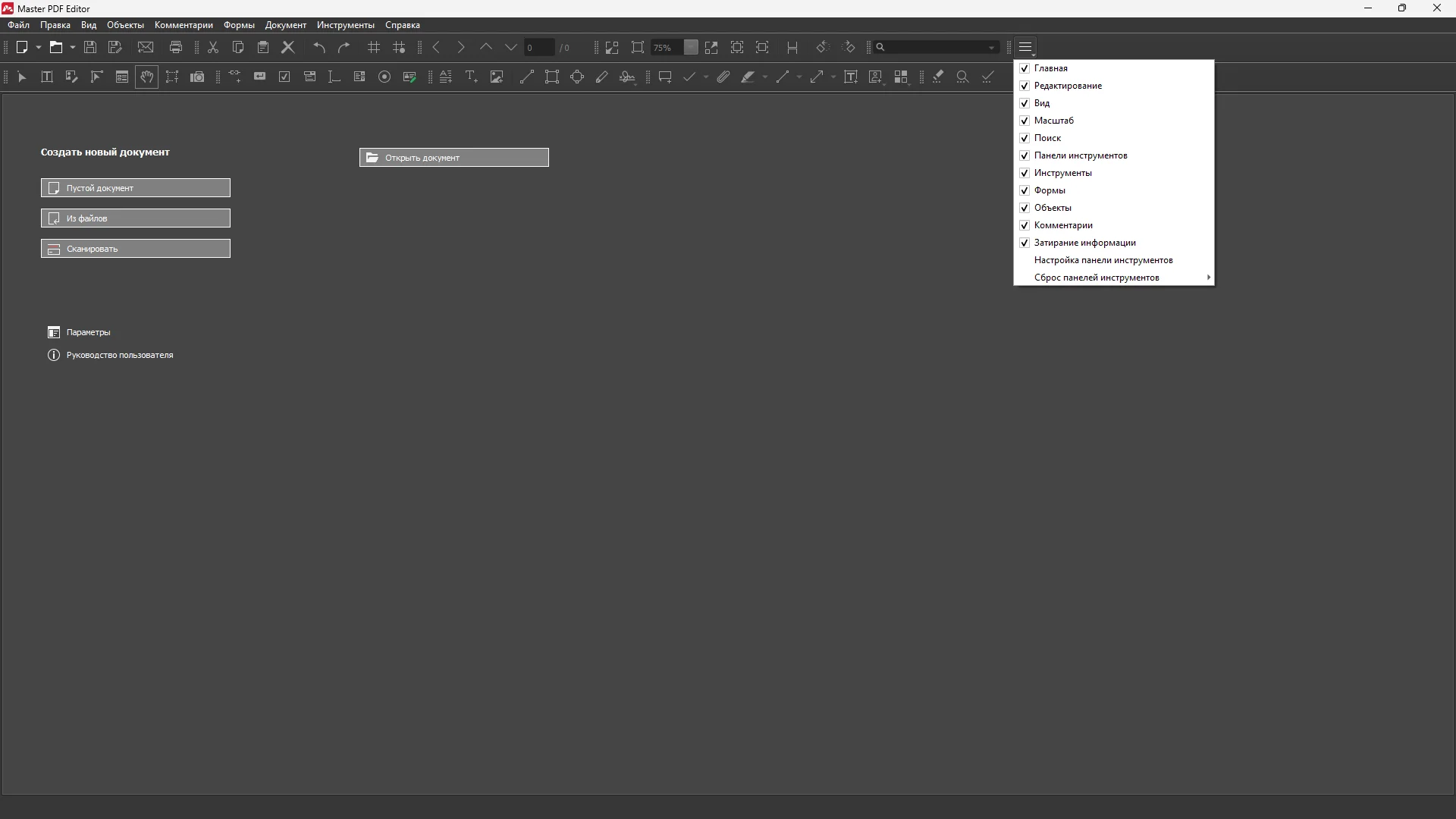Viewport: 1456px width, 819px height.
Task: Click the Undo arrow icon
Action: pos(319,47)
